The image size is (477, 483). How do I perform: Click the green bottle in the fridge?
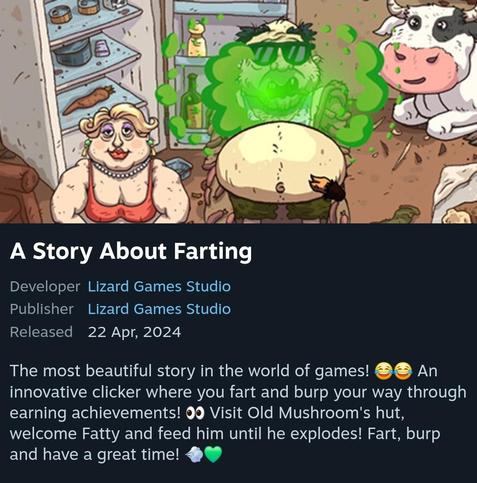(192, 103)
